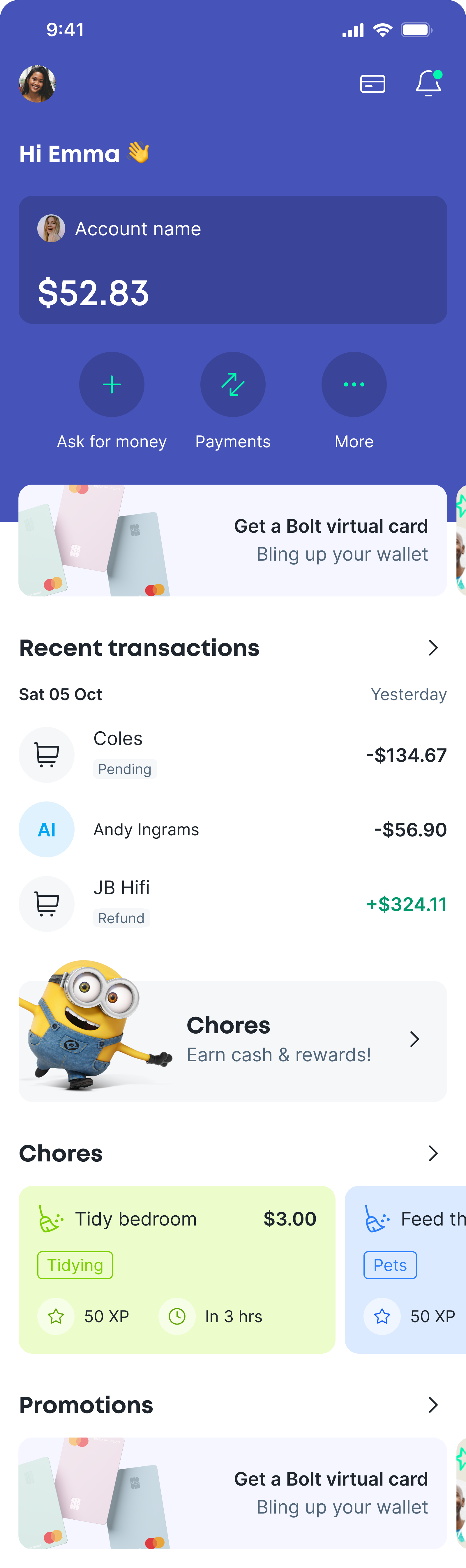466x1568 pixels.
Task: Select the Tidying tag
Action: [x=75, y=1265]
